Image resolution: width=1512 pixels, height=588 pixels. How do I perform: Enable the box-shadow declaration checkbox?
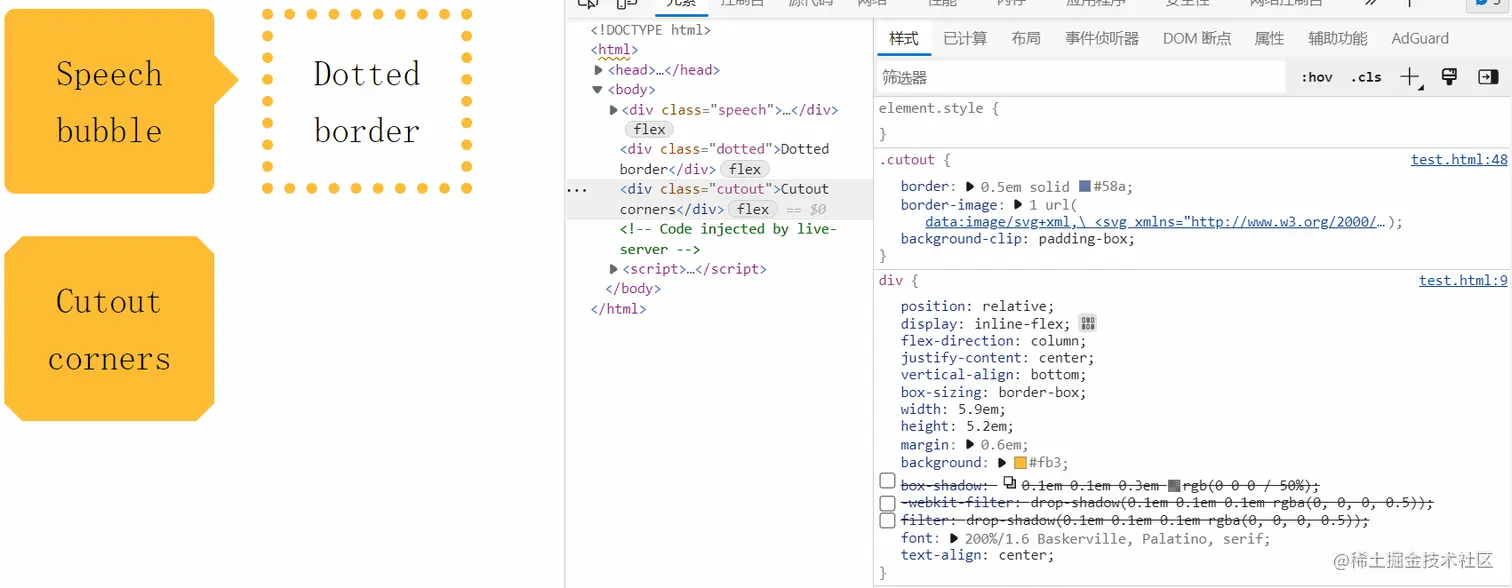[887, 482]
